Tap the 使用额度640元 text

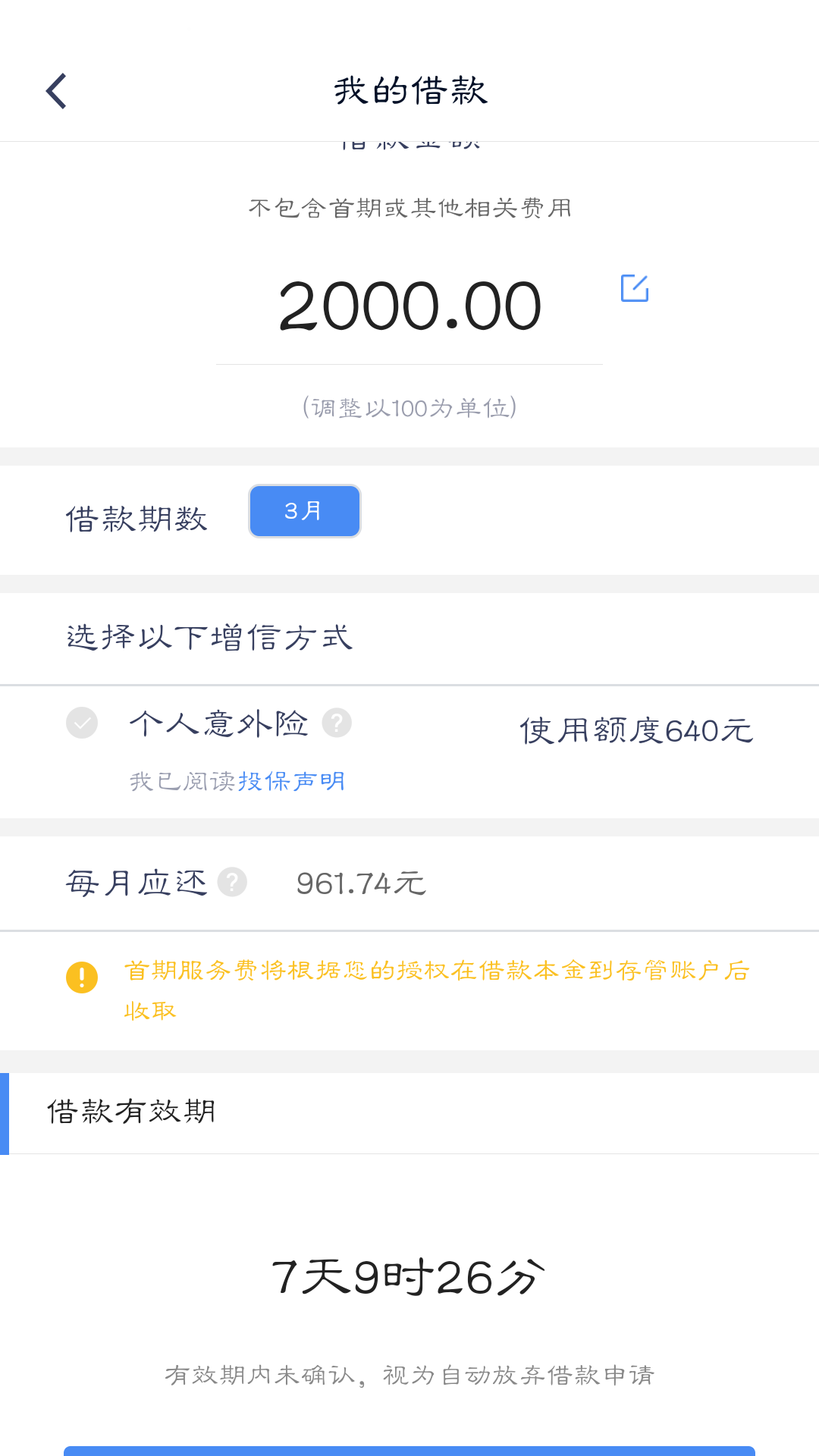point(636,731)
